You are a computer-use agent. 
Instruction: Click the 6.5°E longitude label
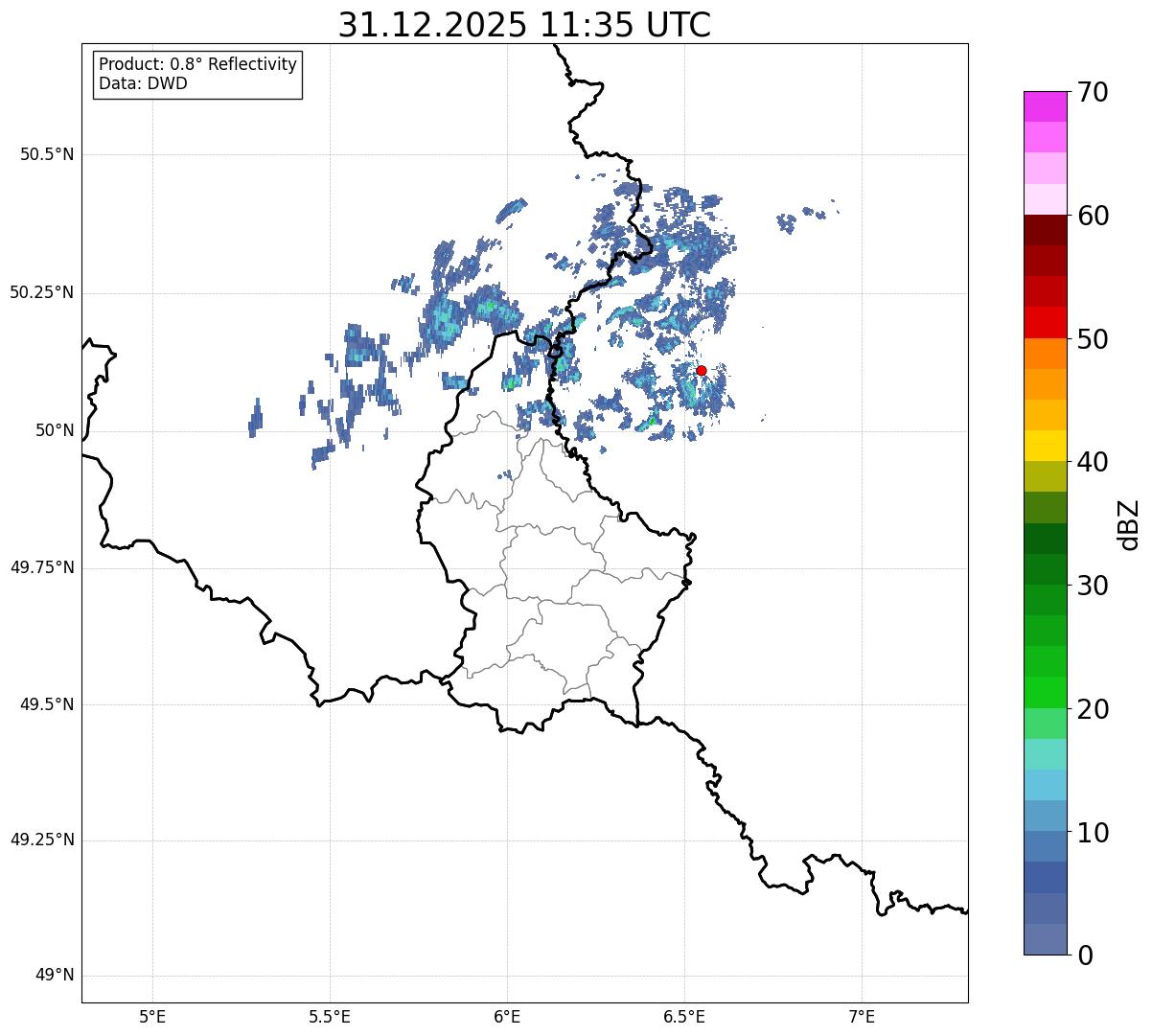(x=684, y=1017)
